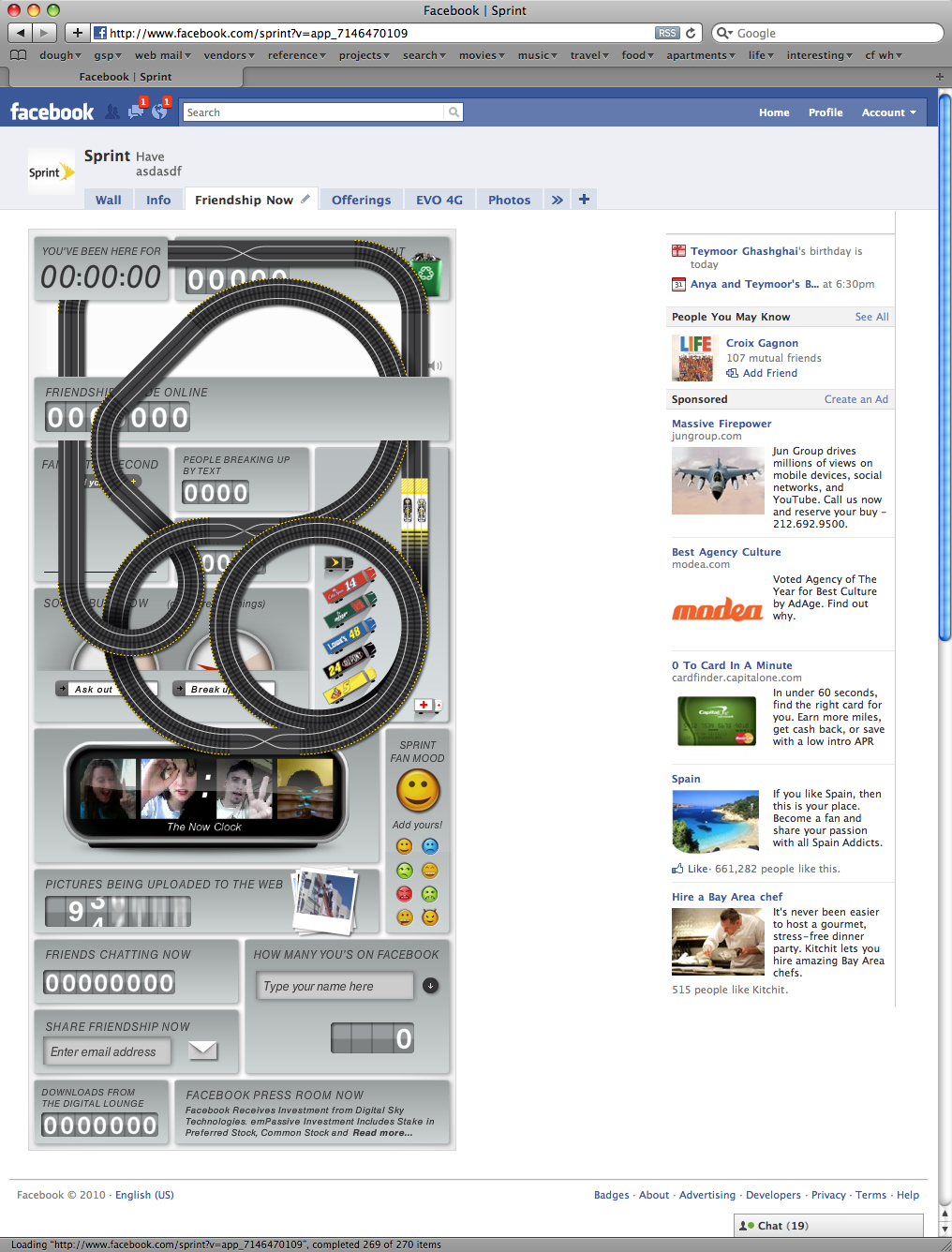Select the devil horned mood face
The width and height of the screenshot is (952, 1252).
(x=430, y=917)
